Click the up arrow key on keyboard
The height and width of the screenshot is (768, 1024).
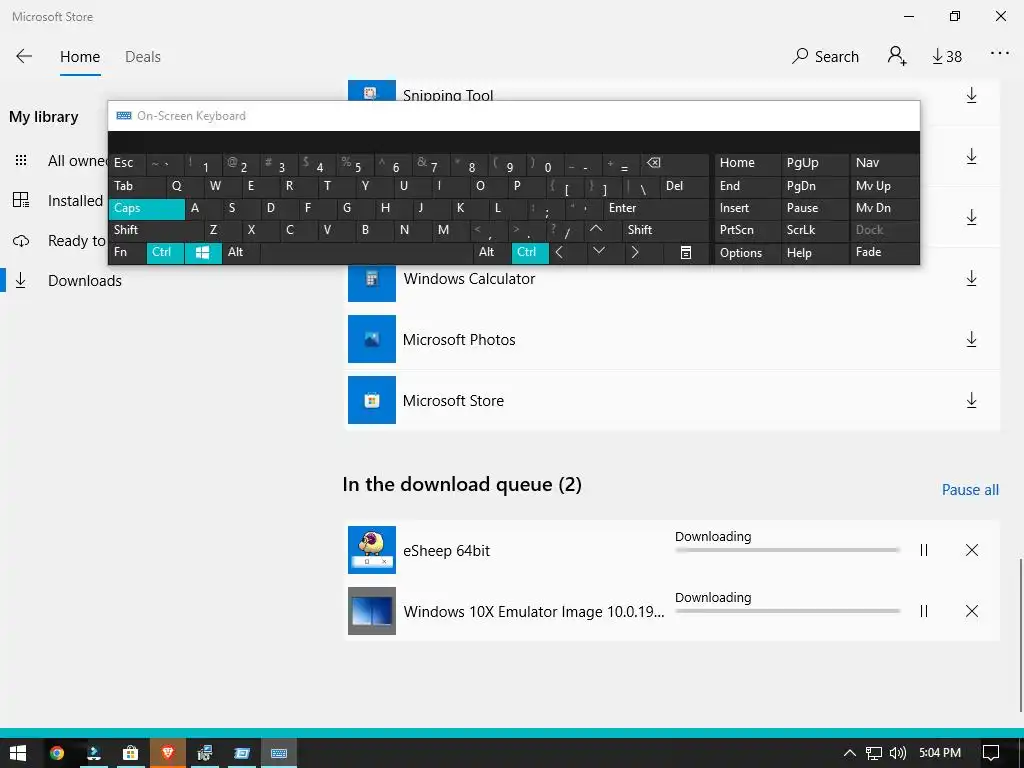603,230
